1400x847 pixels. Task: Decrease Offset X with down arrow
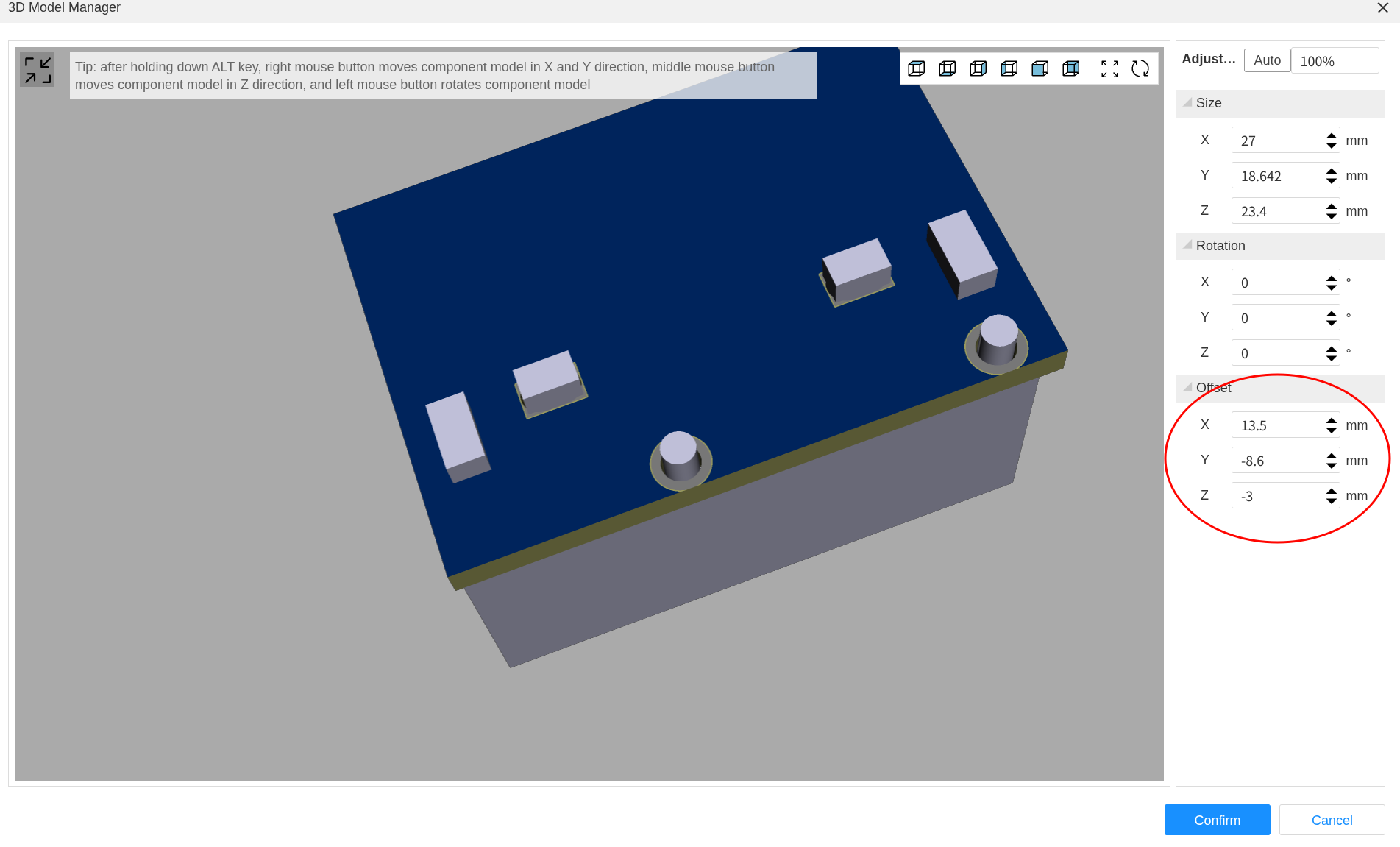click(x=1332, y=430)
